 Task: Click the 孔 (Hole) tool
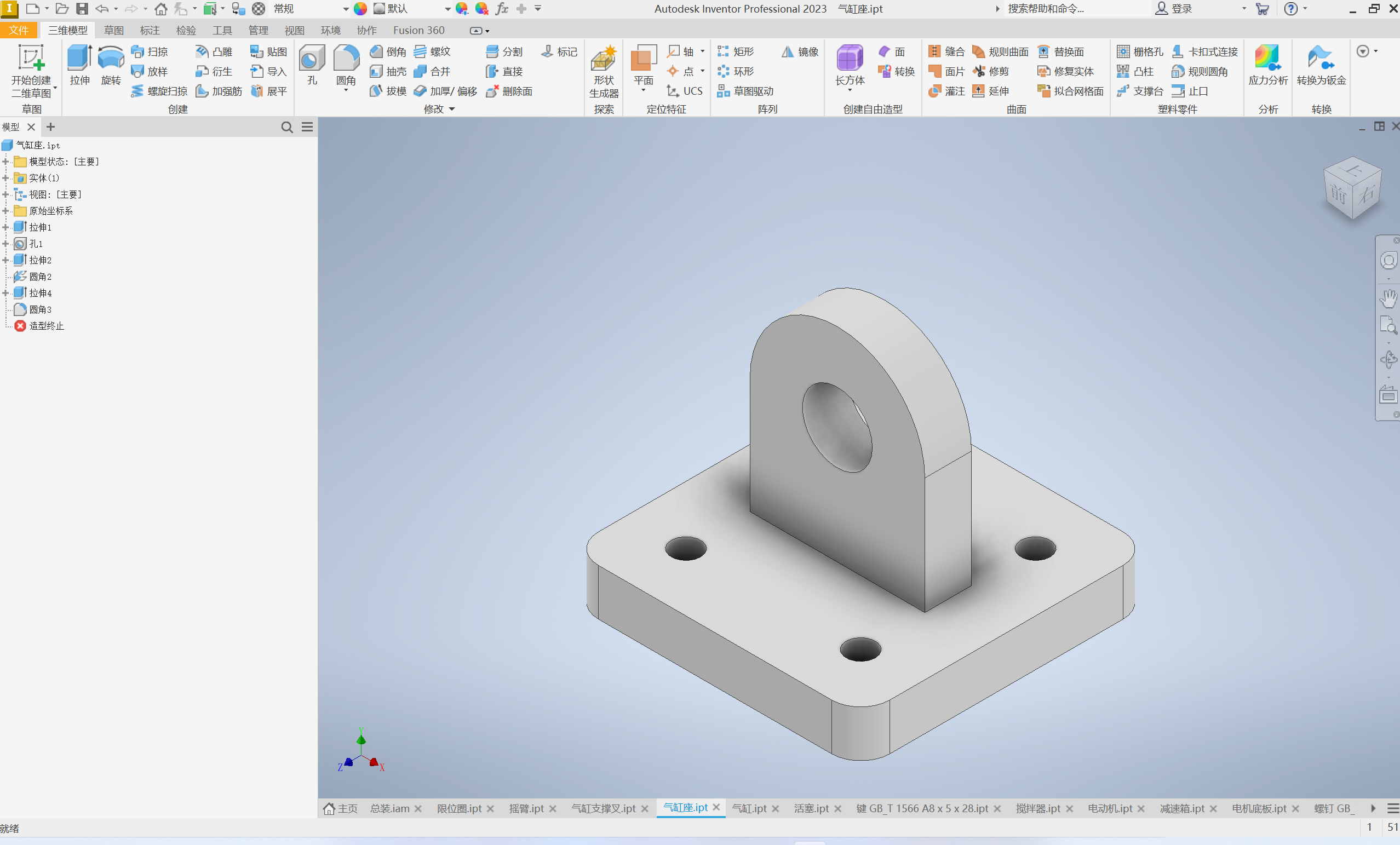tap(312, 65)
